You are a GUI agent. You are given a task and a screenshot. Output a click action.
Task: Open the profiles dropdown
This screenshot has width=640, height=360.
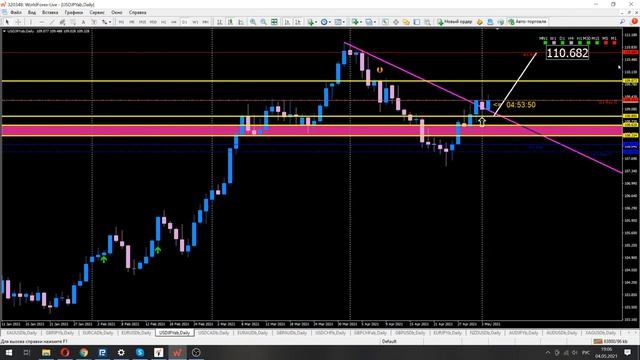click(x=371, y=22)
